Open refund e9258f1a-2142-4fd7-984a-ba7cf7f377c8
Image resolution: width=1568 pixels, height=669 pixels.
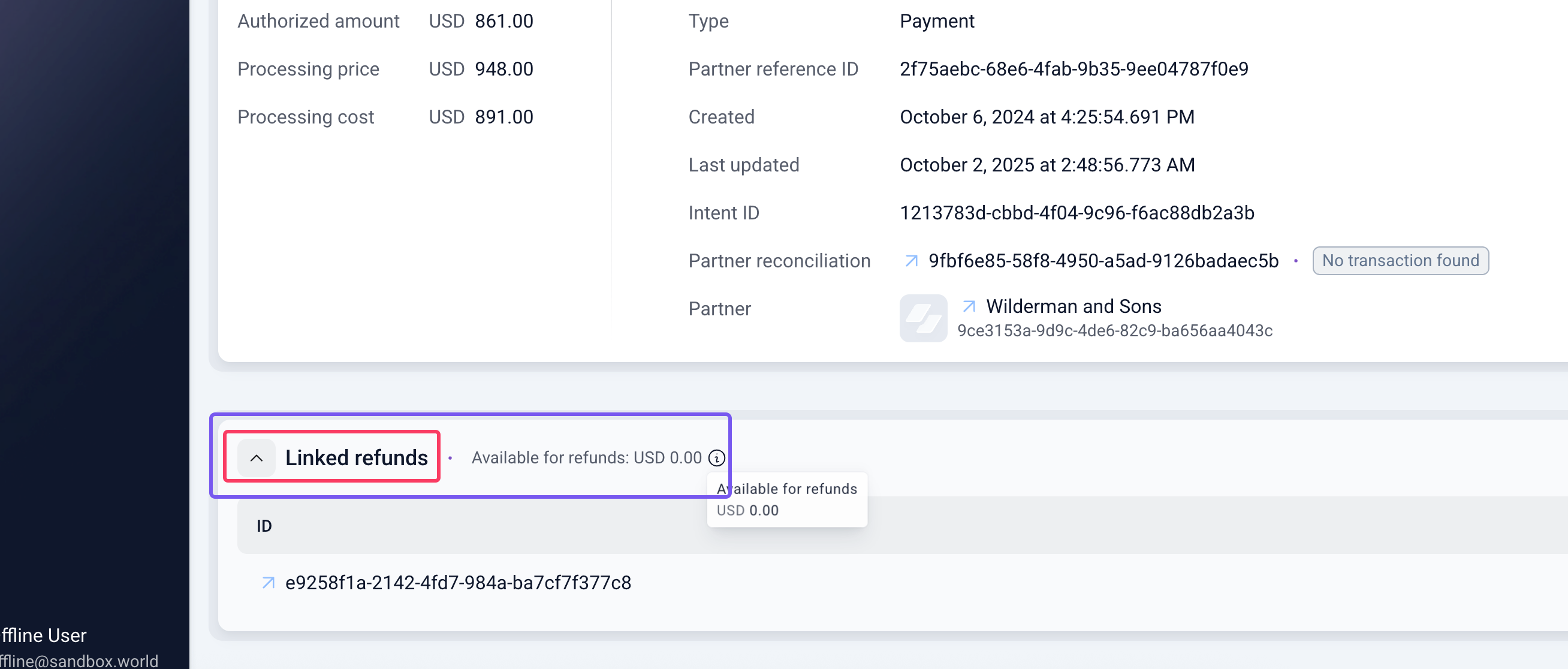(458, 583)
